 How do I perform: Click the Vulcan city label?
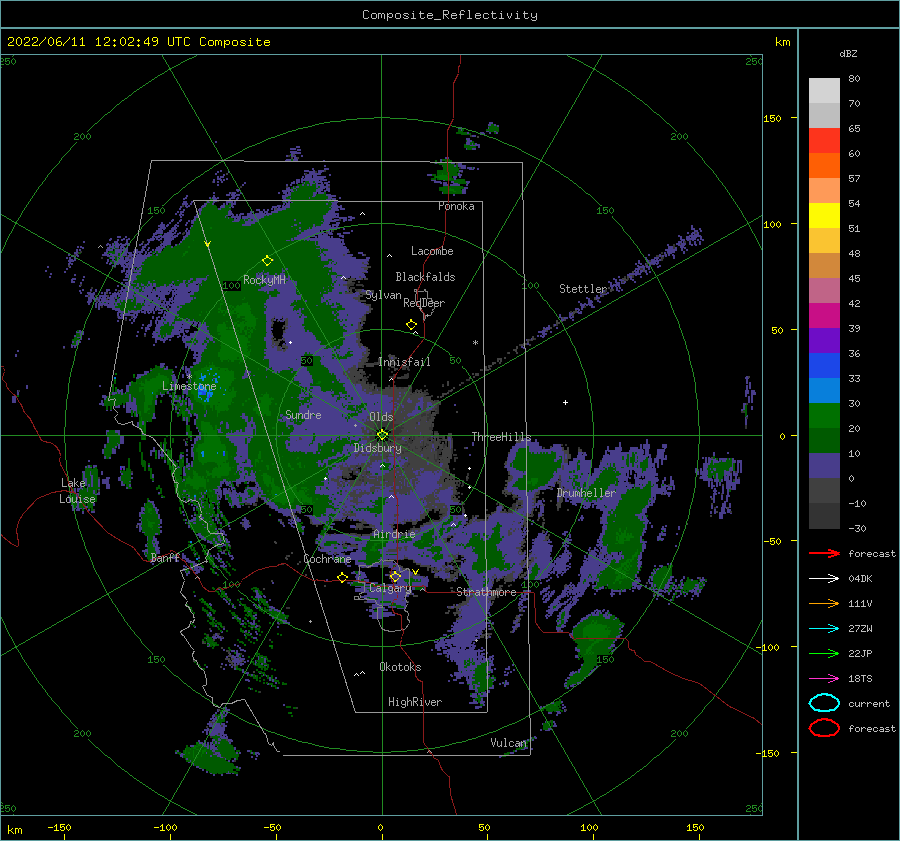pyautogui.click(x=509, y=743)
